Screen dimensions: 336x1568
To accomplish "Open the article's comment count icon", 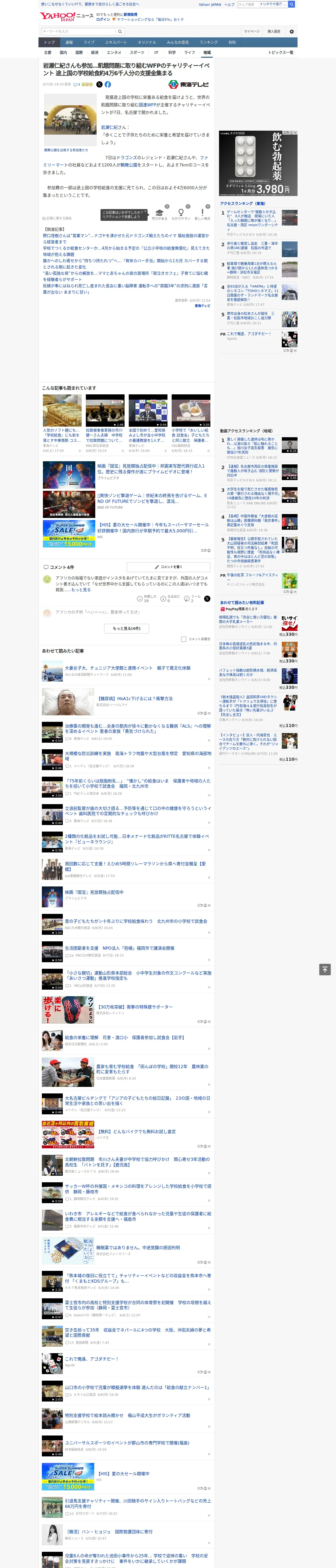I will click(x=77, y=85).
